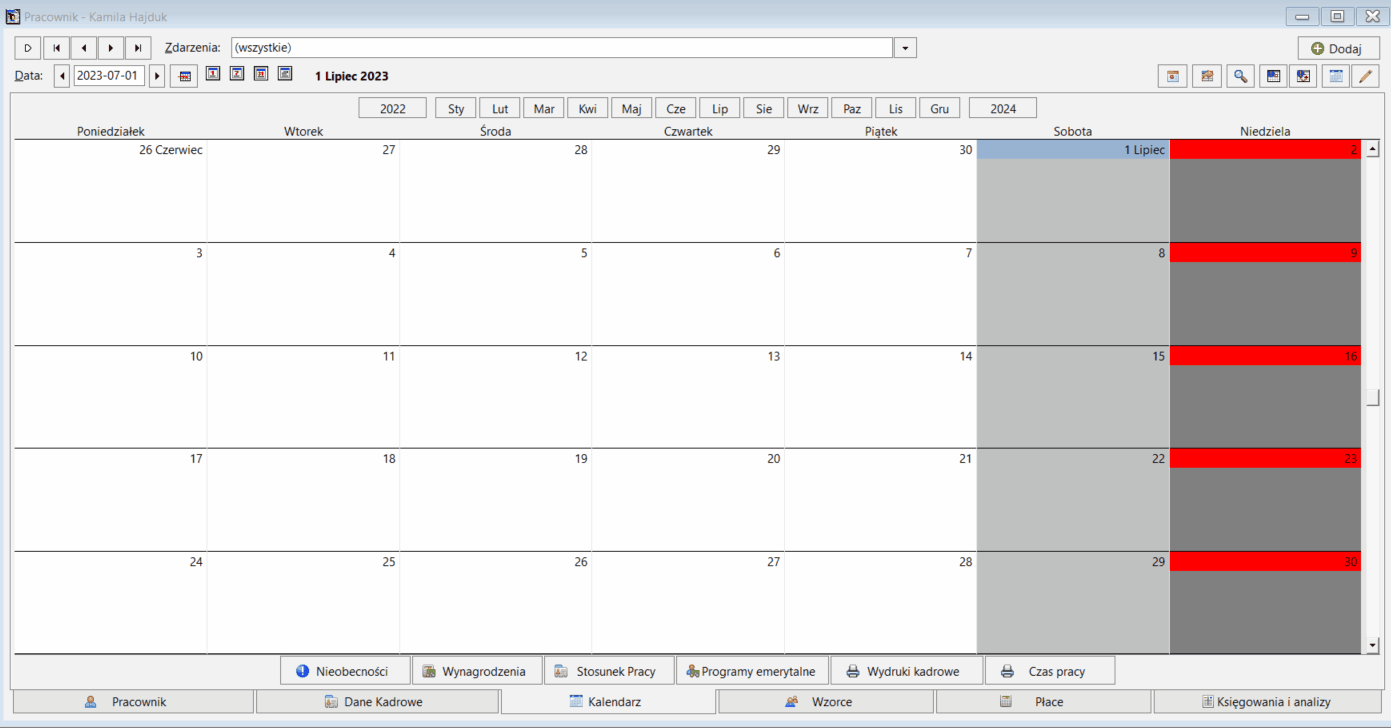Switch to the Pracownik tab

click(x=132, y=702)
